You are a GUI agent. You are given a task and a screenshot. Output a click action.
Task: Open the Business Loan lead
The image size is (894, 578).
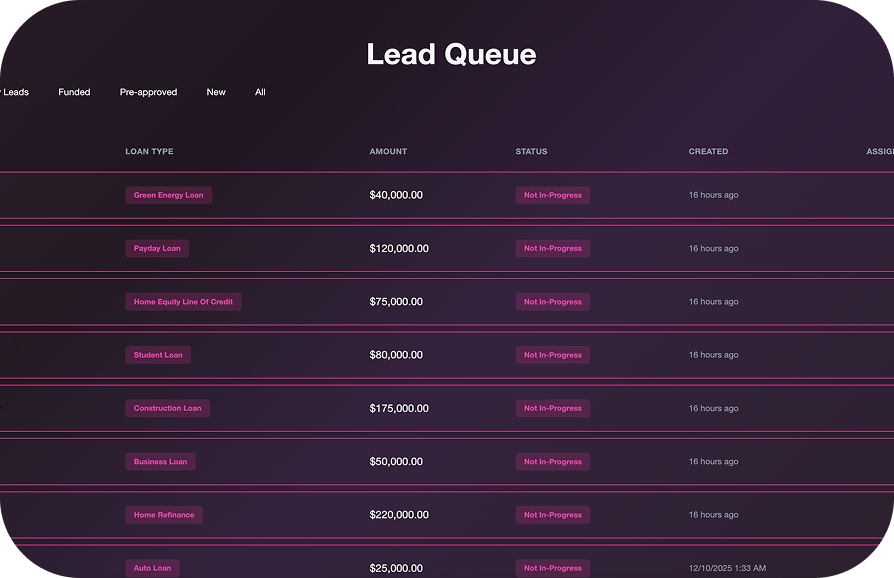tap(160, 462)
